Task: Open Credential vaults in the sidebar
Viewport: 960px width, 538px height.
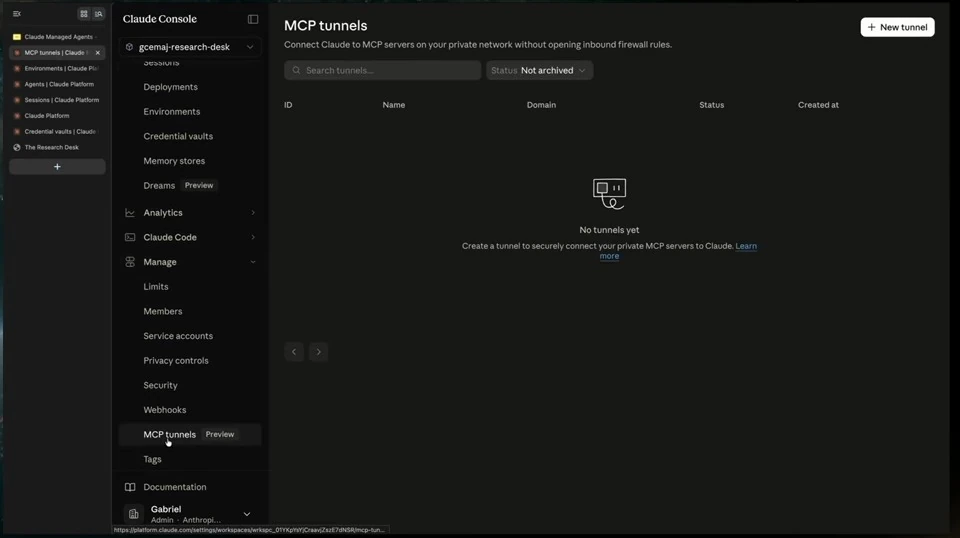Action: tap(178, 136)
